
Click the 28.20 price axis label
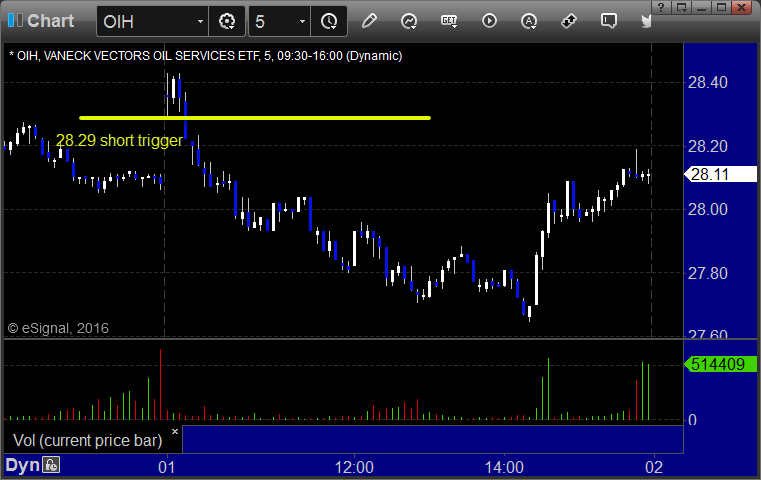pos(708,146)
